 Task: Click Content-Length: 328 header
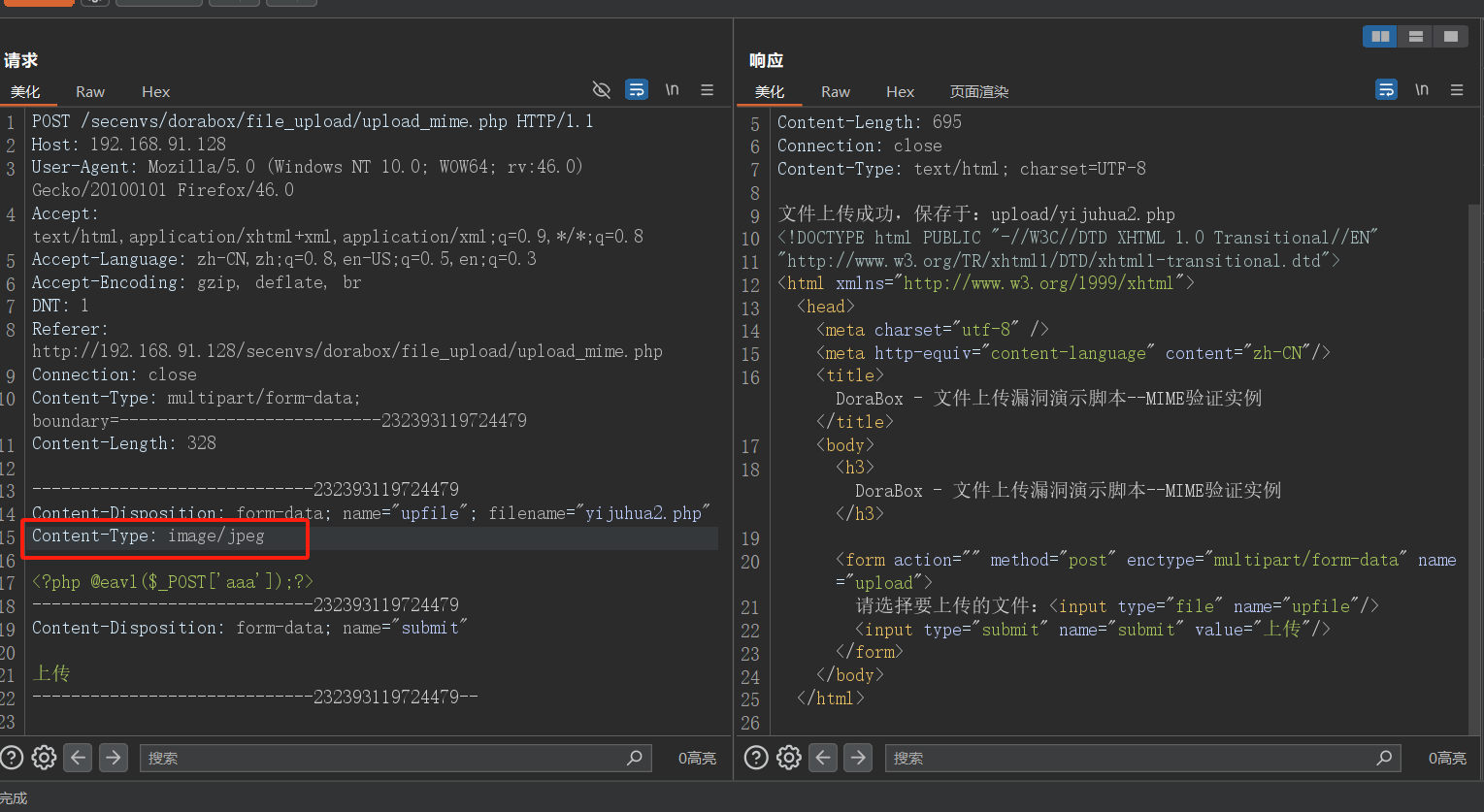point(124,443)
